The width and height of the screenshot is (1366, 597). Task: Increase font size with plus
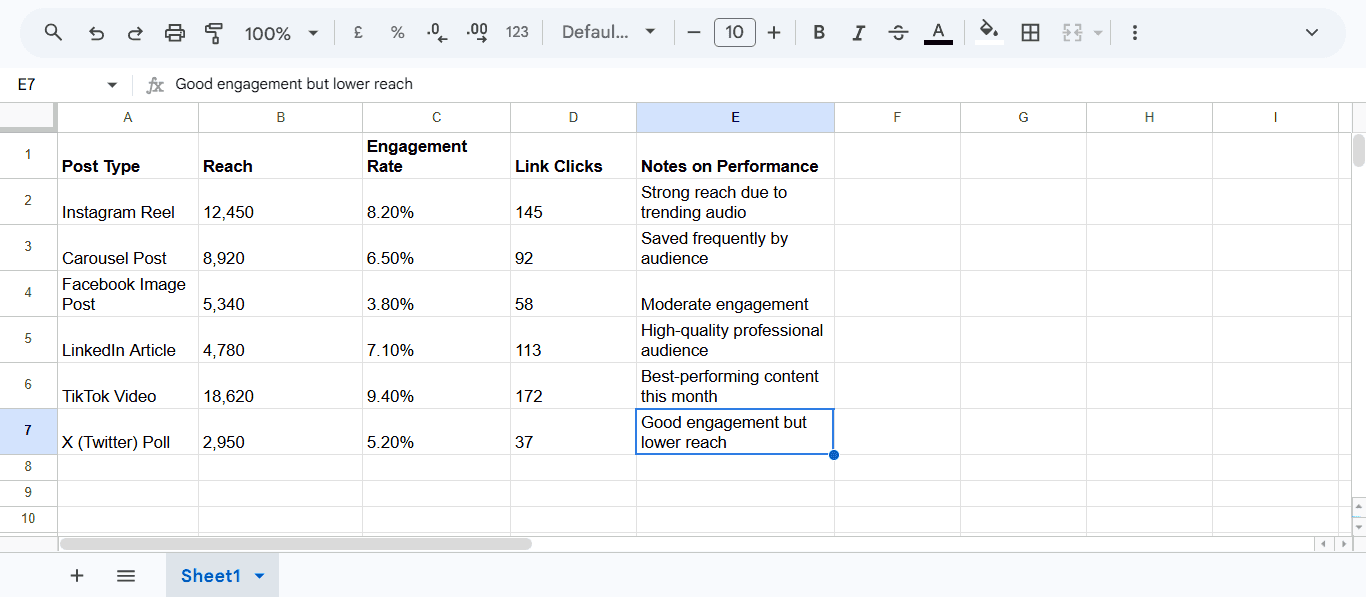click(x=774, y=33)
